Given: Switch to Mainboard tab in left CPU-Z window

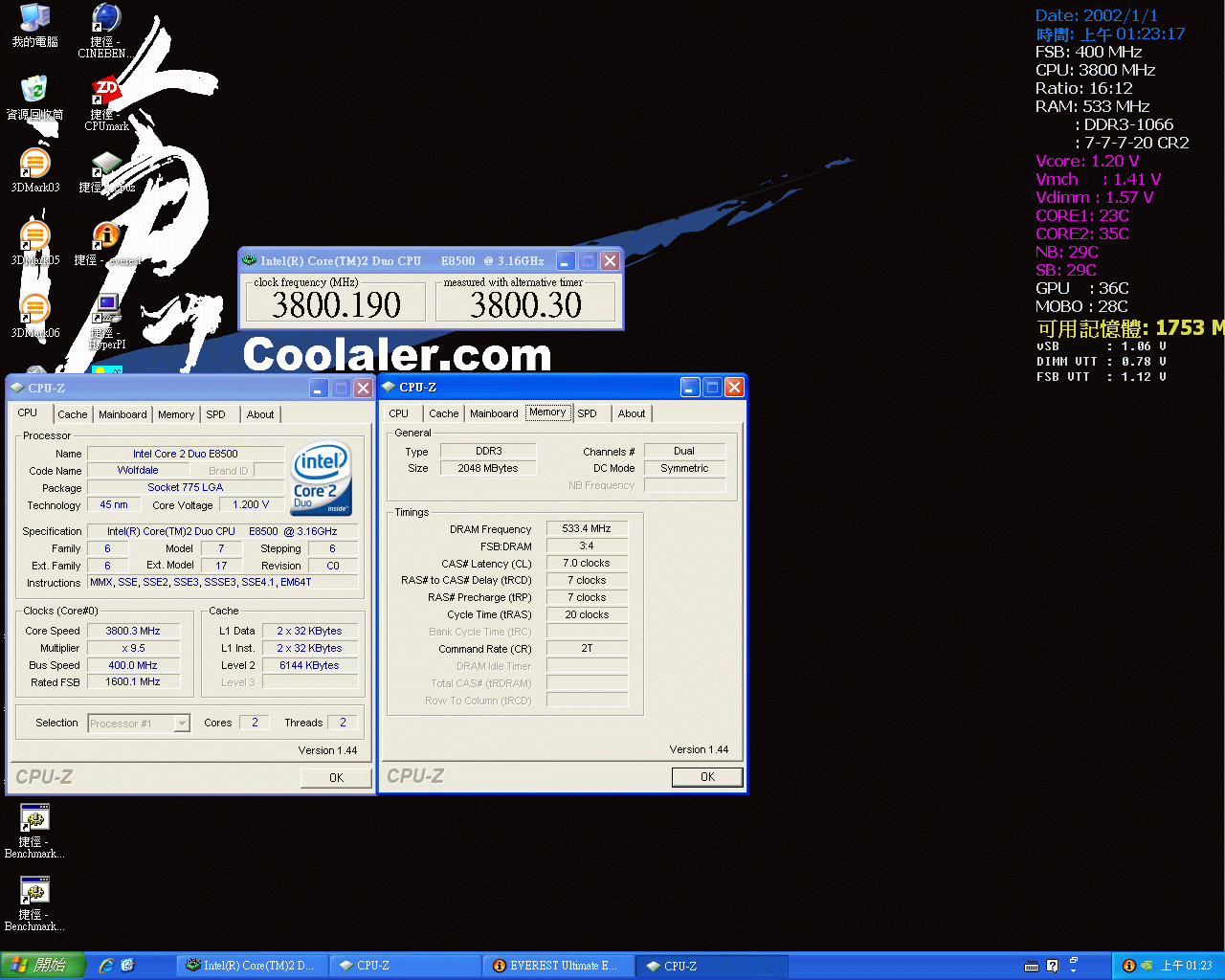Looking at the screenshot, I should [122, 414].
